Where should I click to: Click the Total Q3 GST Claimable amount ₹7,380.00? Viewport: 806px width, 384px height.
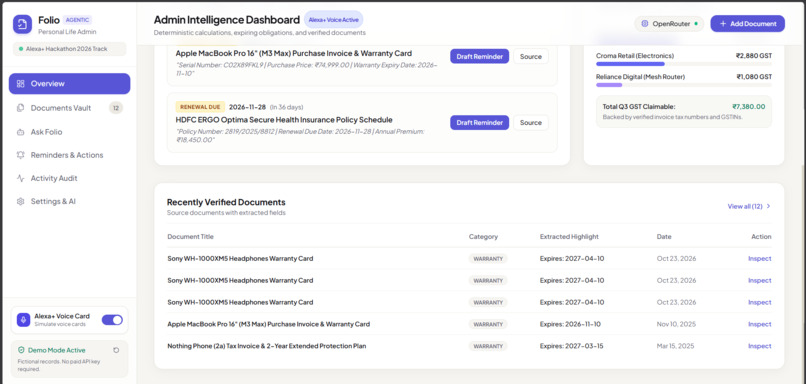(748, 107)
